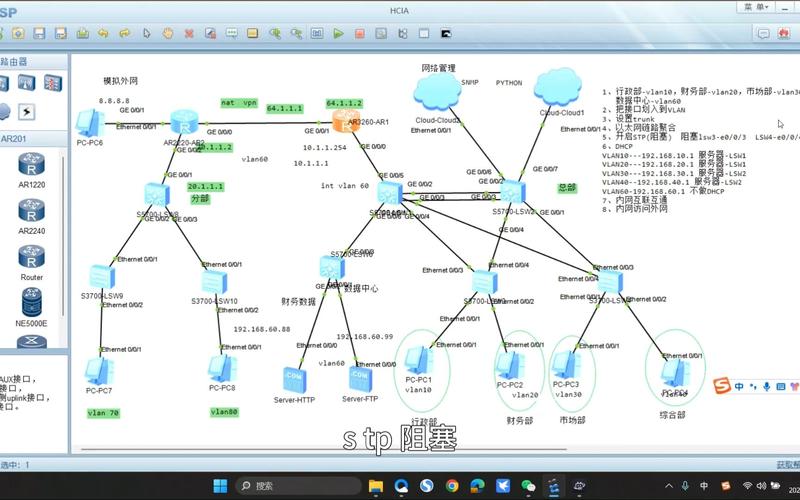
Task: Click the Save As toolbar icon
Action: click(x=61, y=34)
